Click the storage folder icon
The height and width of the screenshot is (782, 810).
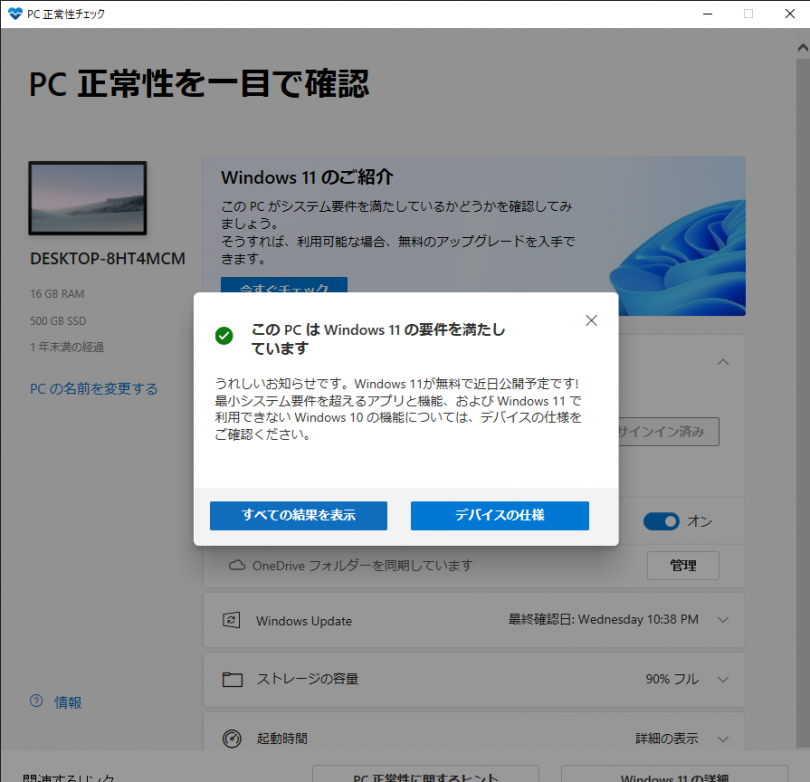coord(232,679)
